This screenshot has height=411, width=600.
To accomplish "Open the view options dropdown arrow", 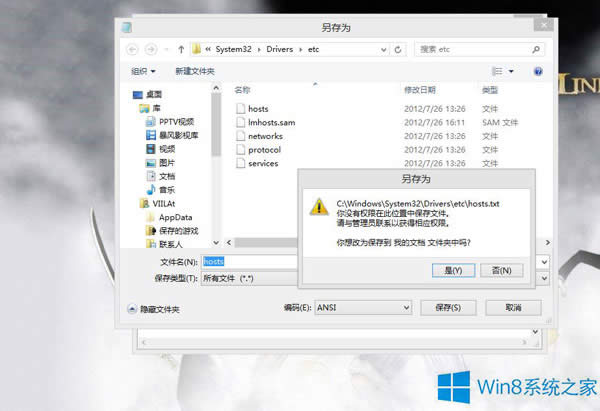I will tap(511, 71).
